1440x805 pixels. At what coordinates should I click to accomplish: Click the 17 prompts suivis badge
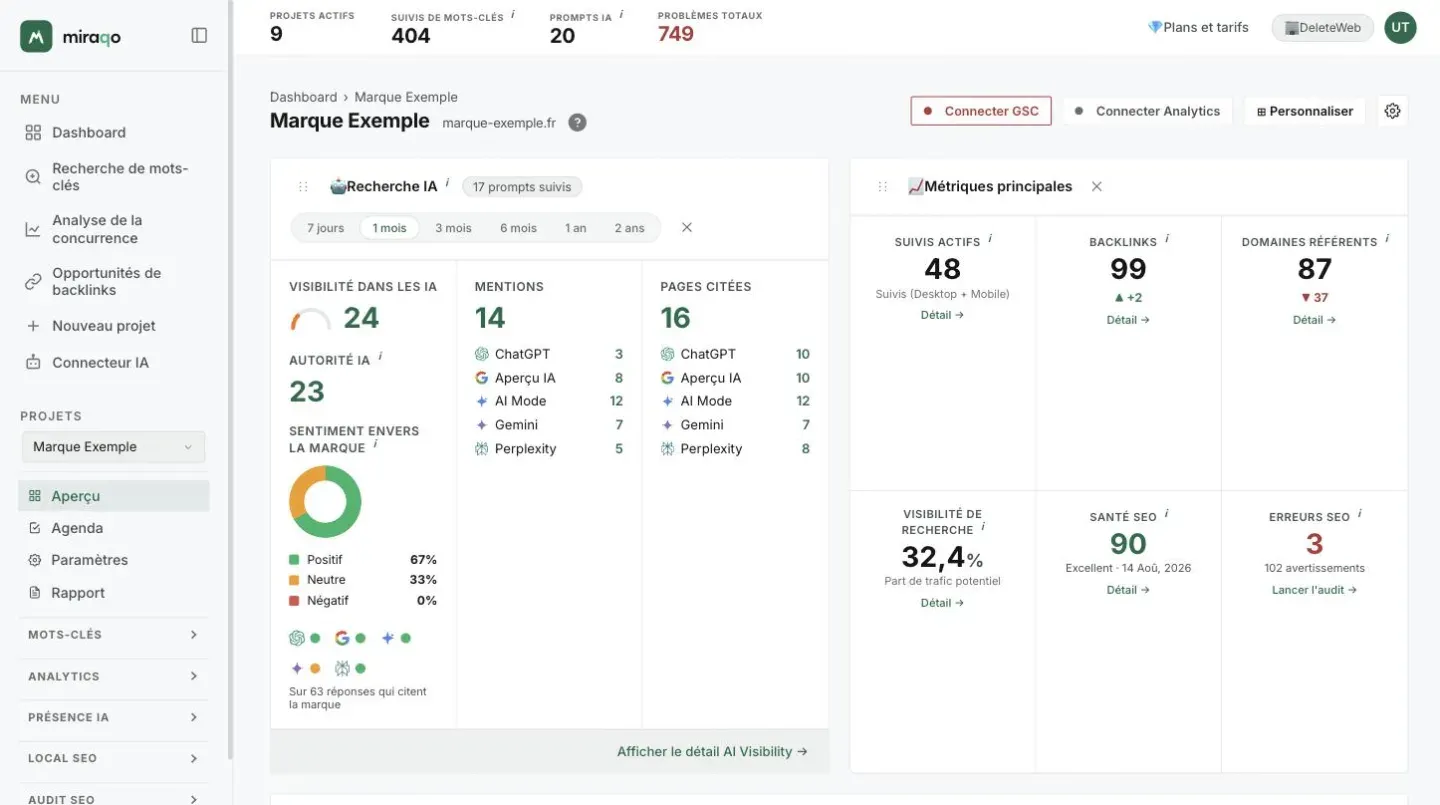(x=522, y=187)
